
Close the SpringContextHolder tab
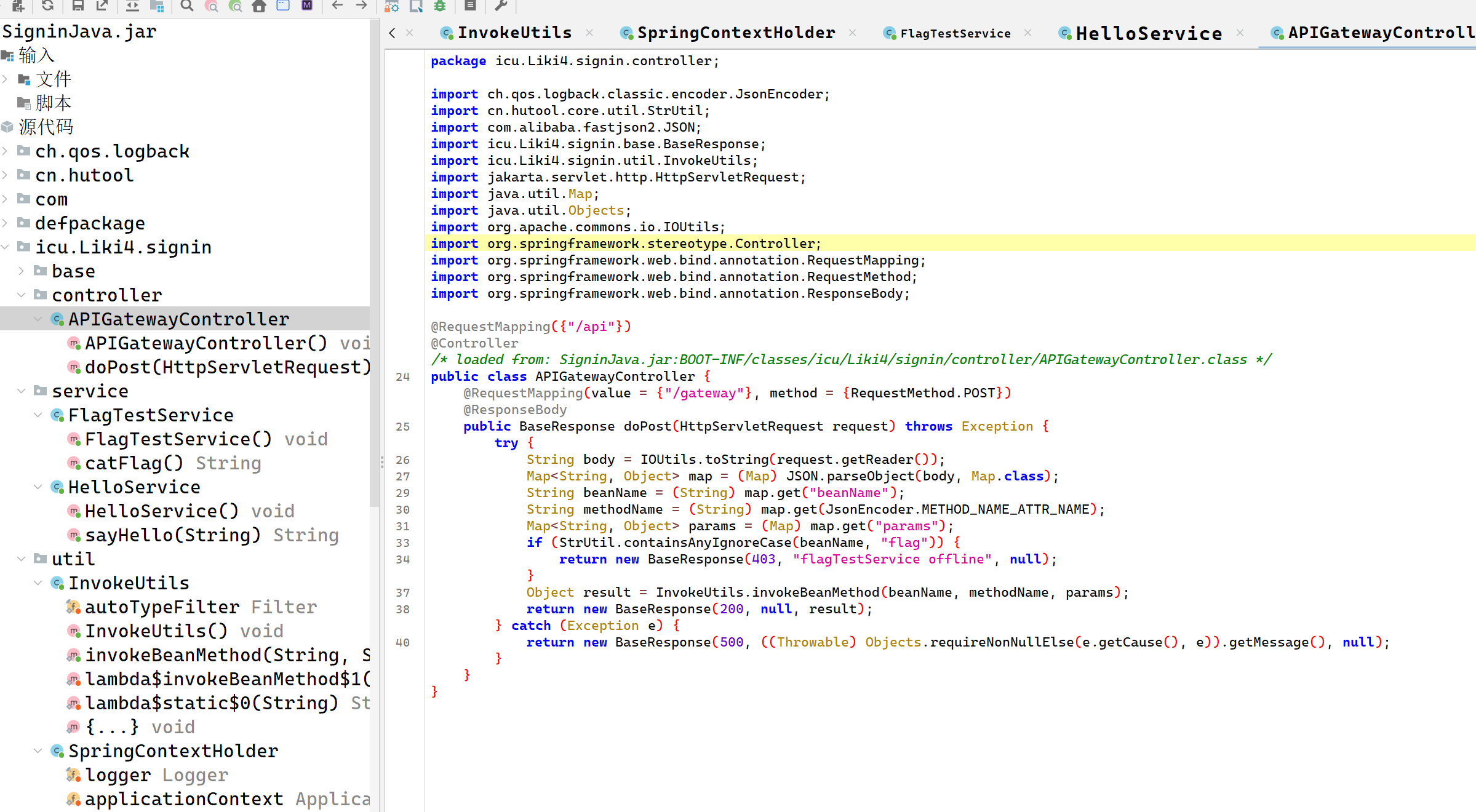(852, 33)
